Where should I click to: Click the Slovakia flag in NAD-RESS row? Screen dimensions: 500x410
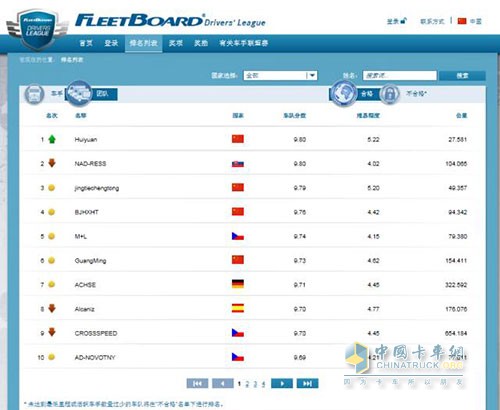[238, 164]
